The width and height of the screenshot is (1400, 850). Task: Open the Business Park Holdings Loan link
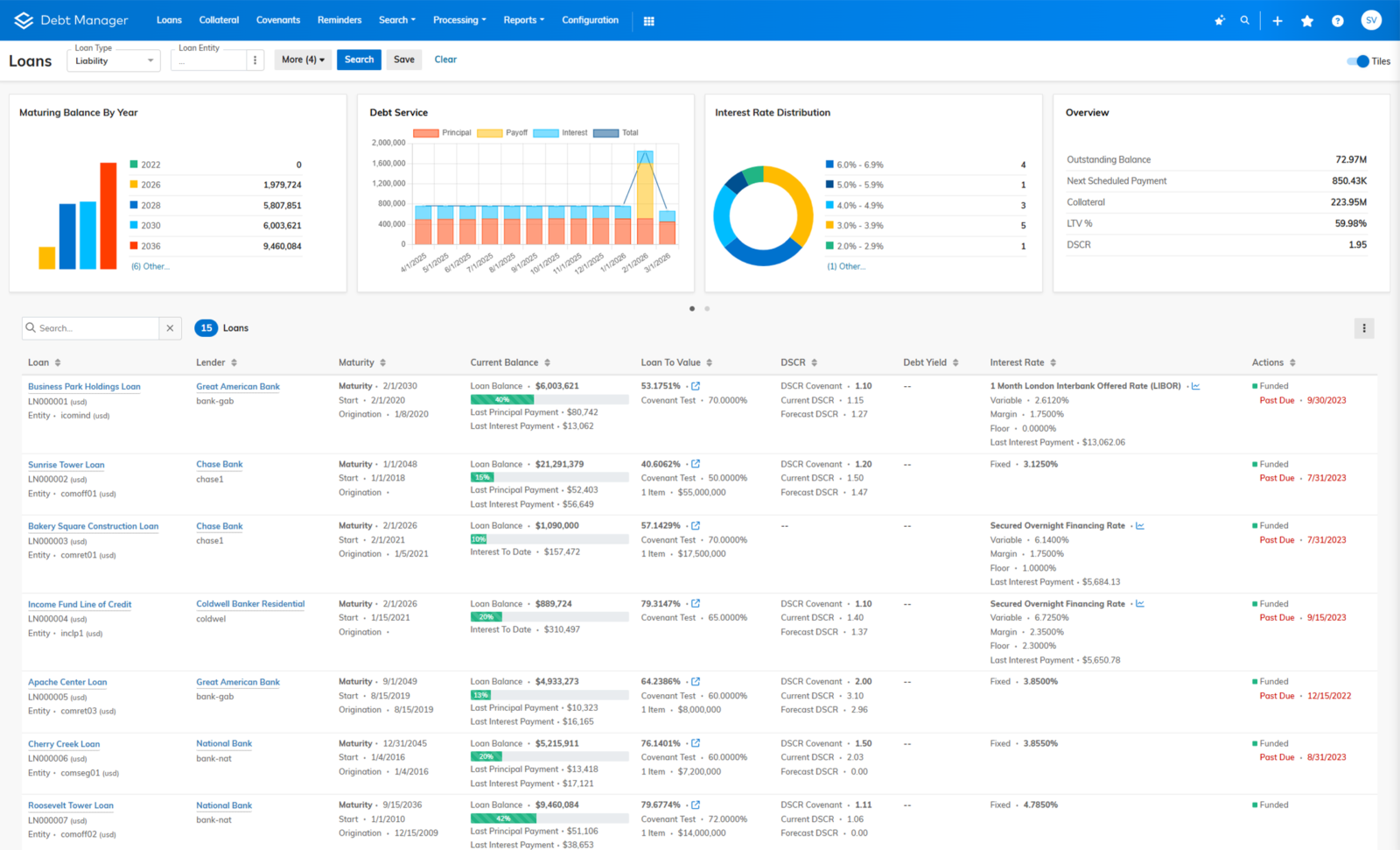click(x=84, y=386)
